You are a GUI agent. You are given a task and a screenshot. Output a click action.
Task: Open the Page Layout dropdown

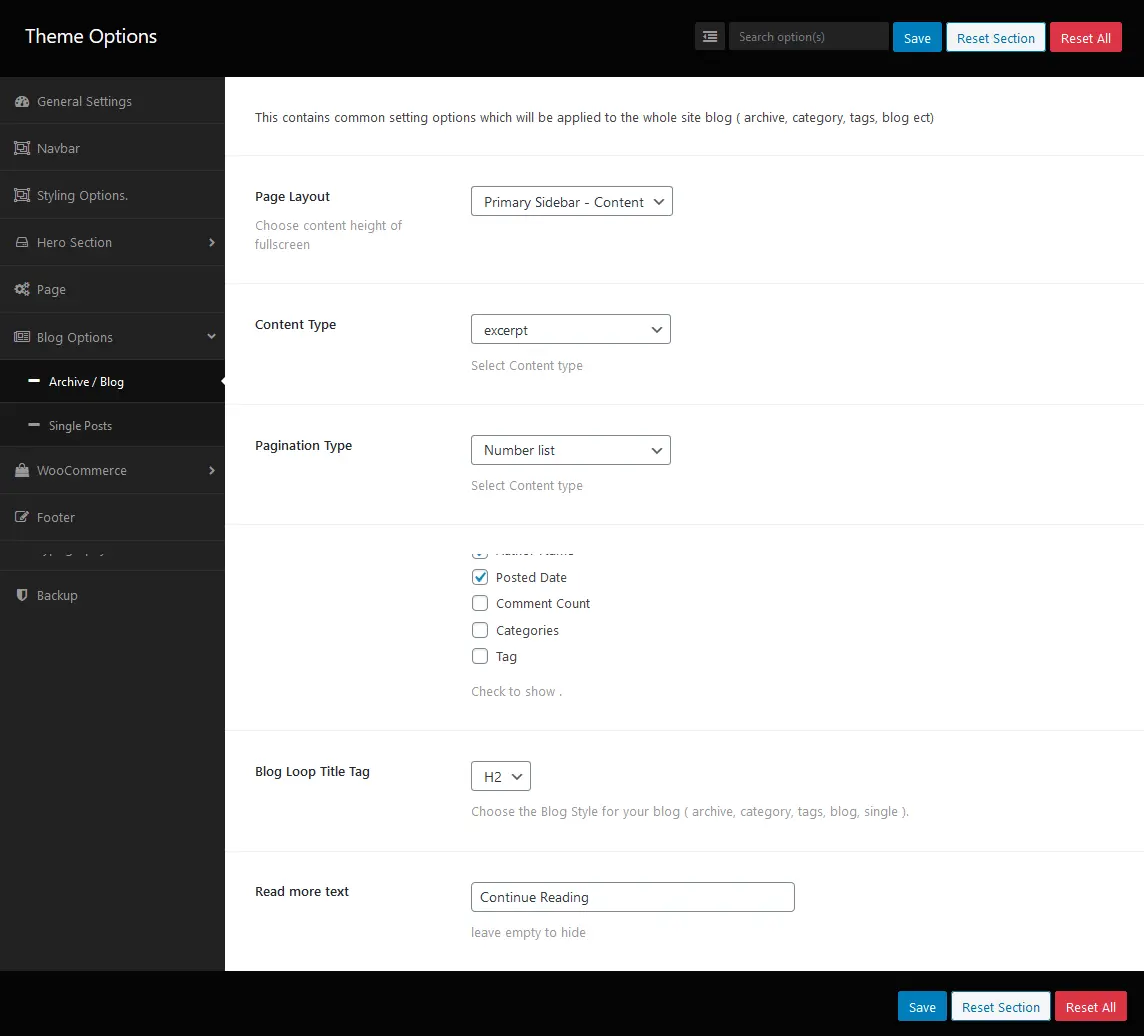(x=571, y=201)
